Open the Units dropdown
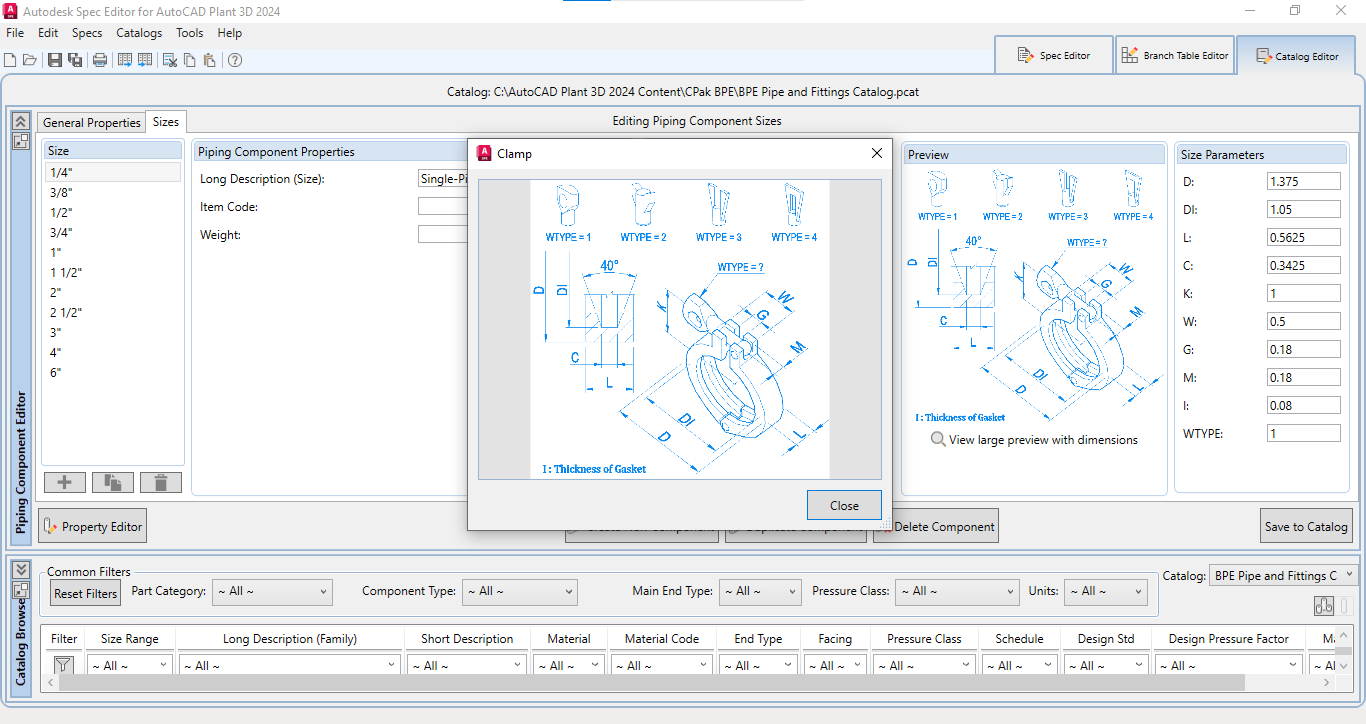 (1106, 592)
